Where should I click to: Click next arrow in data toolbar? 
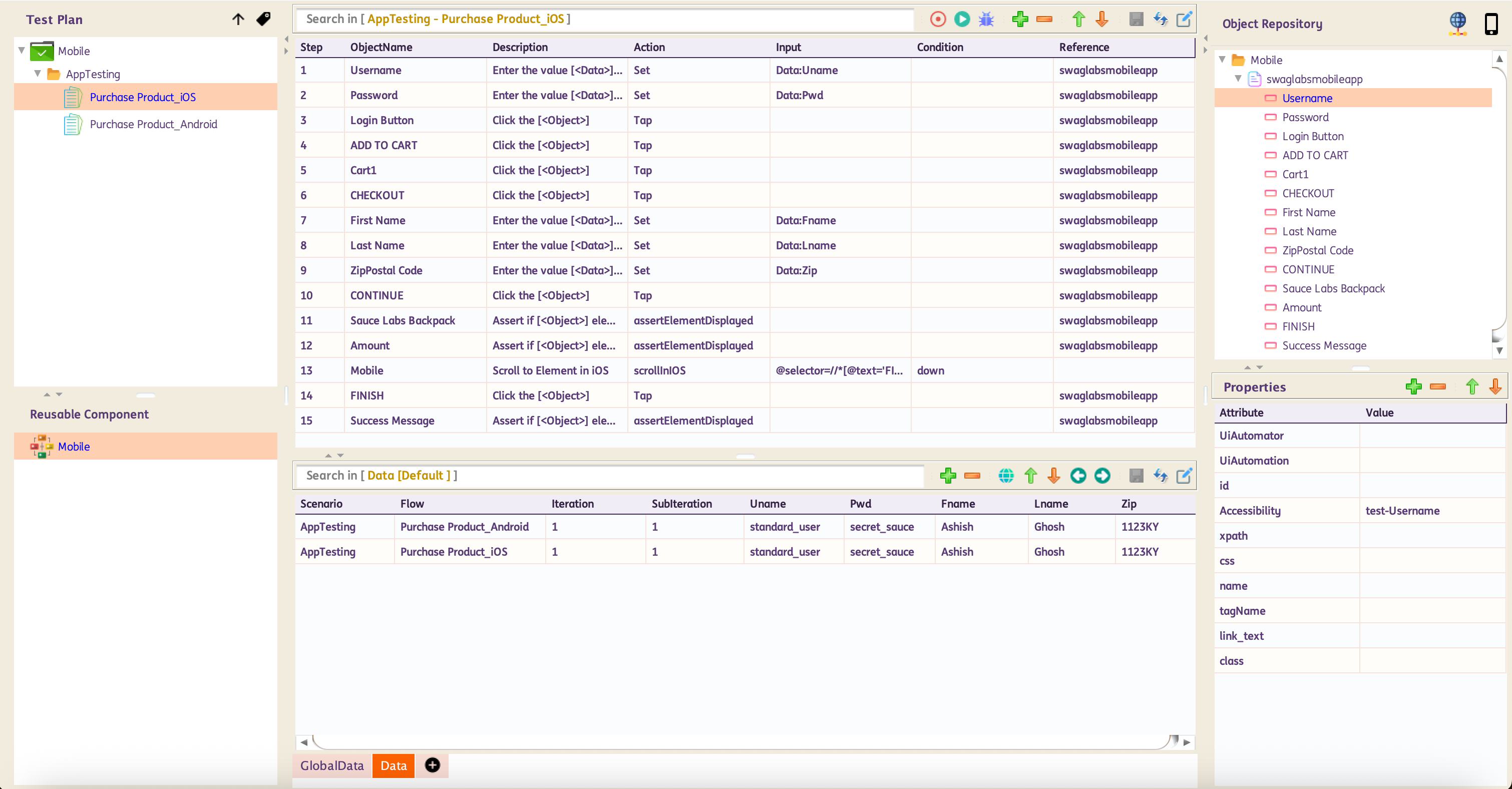tap(1102, 476)
